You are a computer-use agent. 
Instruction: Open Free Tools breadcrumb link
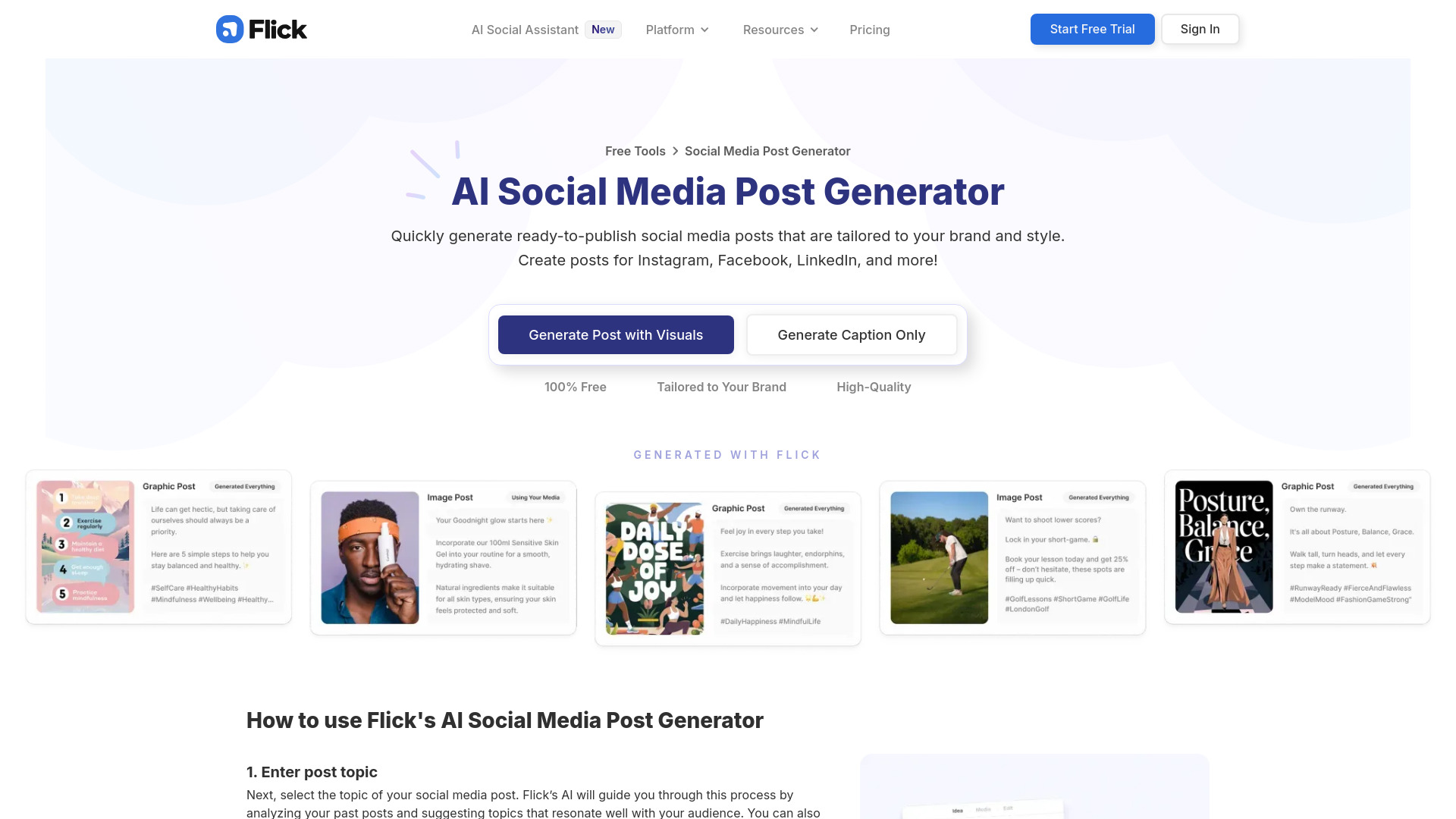[x=635, y=150]
